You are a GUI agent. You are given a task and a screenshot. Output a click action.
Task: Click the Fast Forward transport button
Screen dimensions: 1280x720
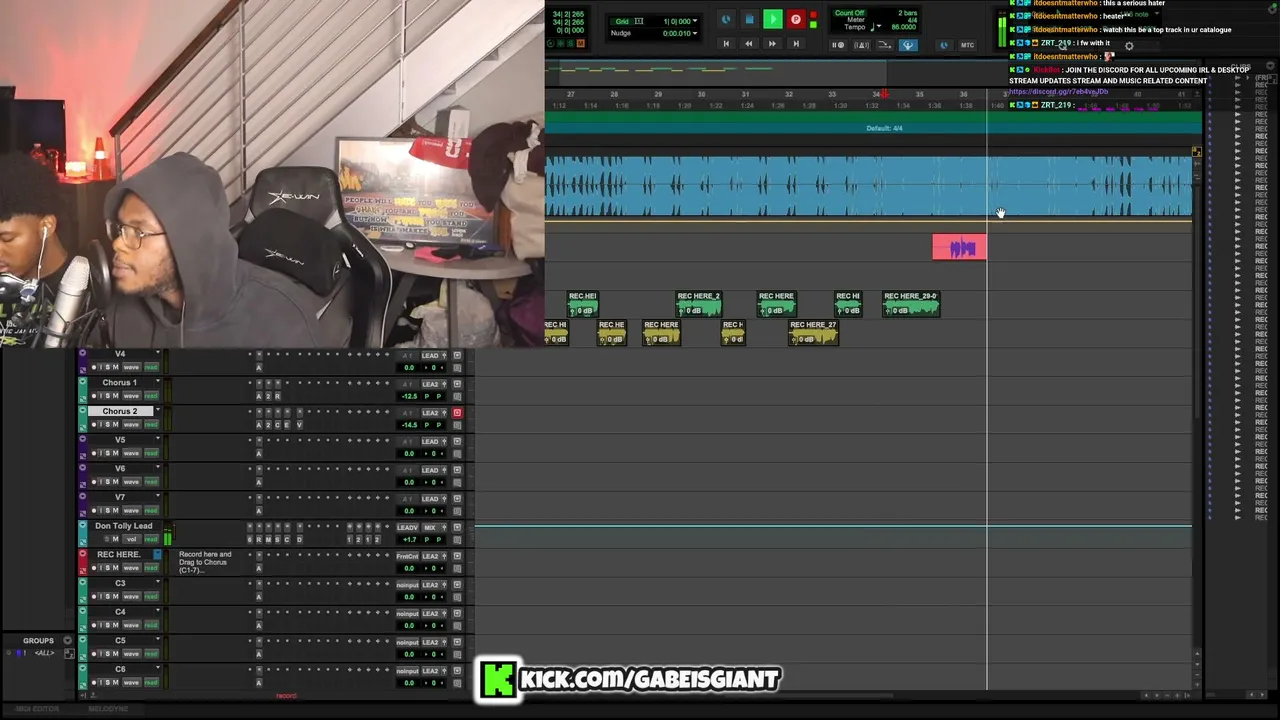click(772, 44)
